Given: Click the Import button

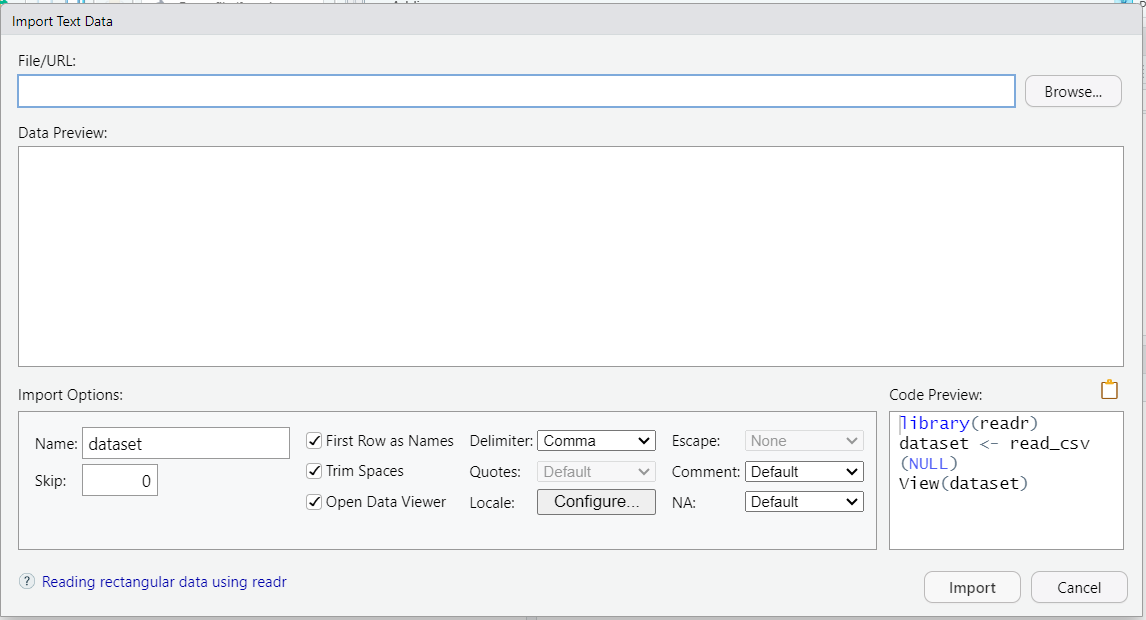Looking at the screenshot, I should click(x=972, y=588).
